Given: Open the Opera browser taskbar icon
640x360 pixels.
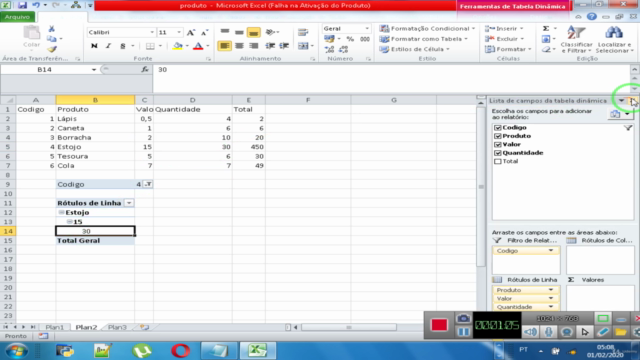Looking at the screenshot, I should [180, 351].
